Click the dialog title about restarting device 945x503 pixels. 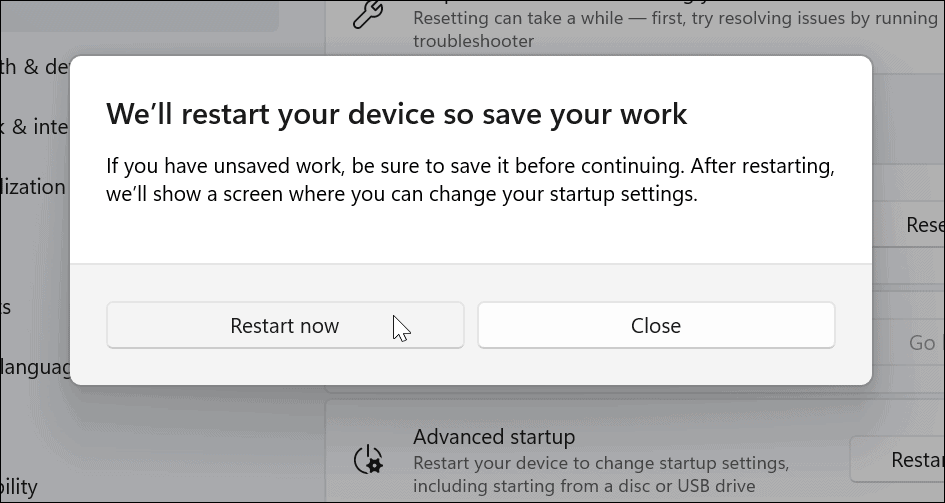tap(397, 113)
